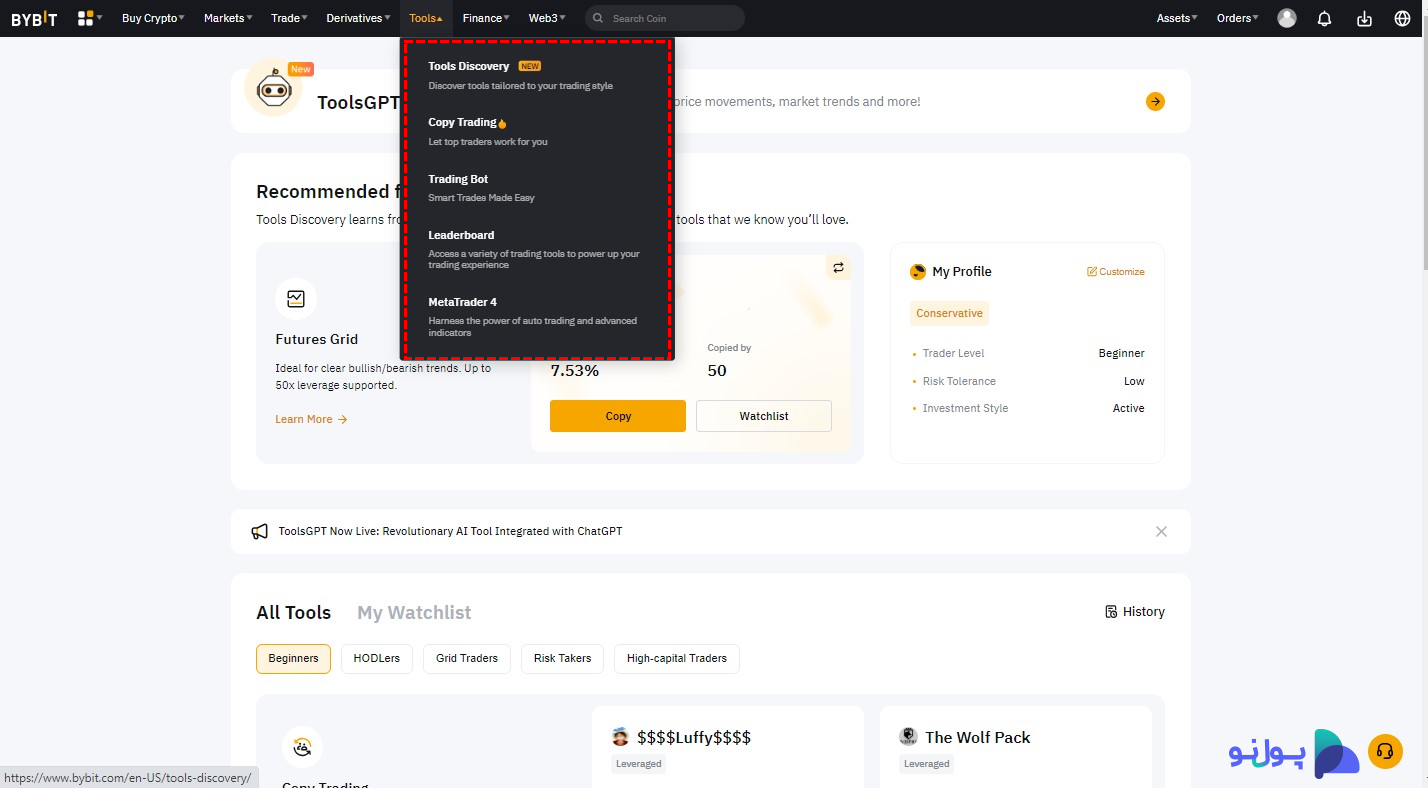
Task: Click the ToolsGPT Now Live announcement text
Action: tap(450, 532)
